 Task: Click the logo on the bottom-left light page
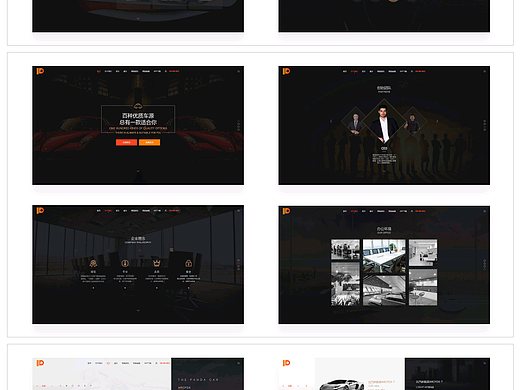(40, 363)
